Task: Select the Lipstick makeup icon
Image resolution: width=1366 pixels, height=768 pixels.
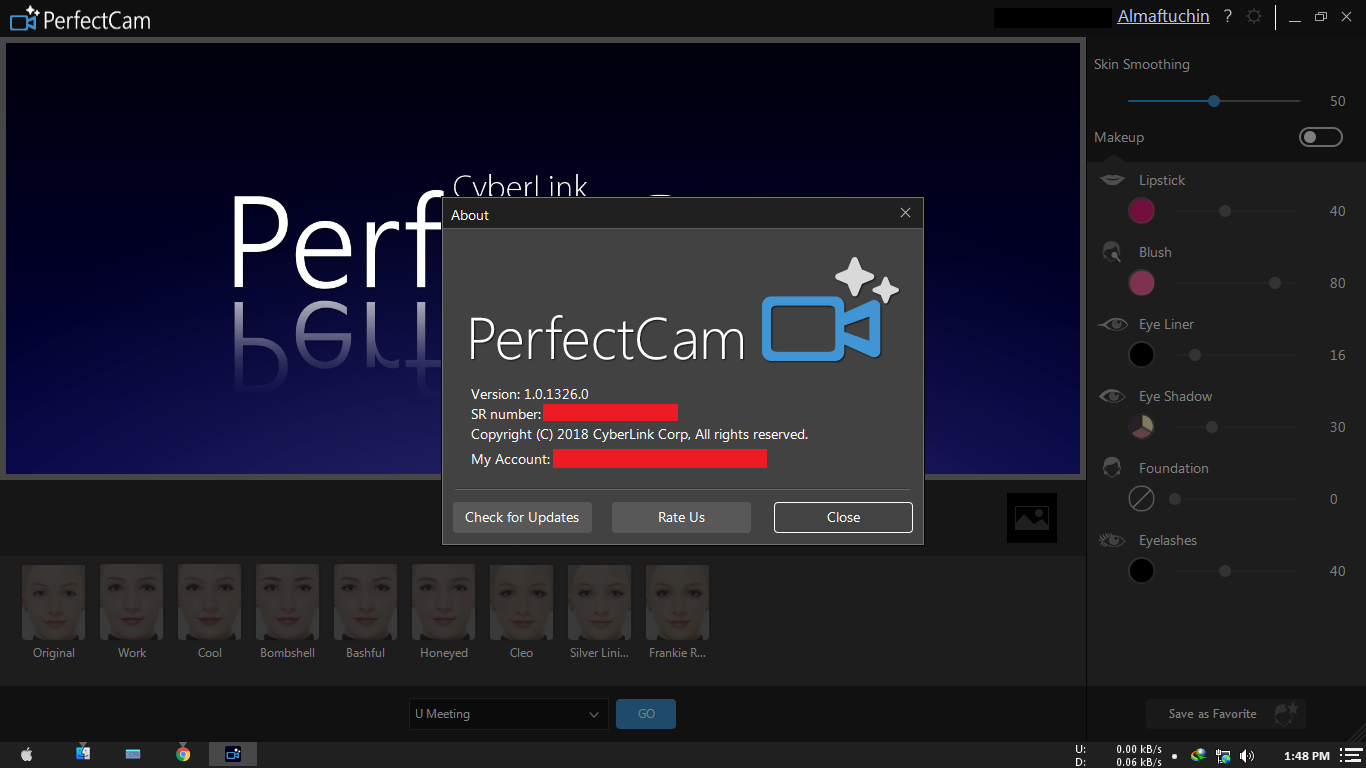Action: coord(1112,180)
